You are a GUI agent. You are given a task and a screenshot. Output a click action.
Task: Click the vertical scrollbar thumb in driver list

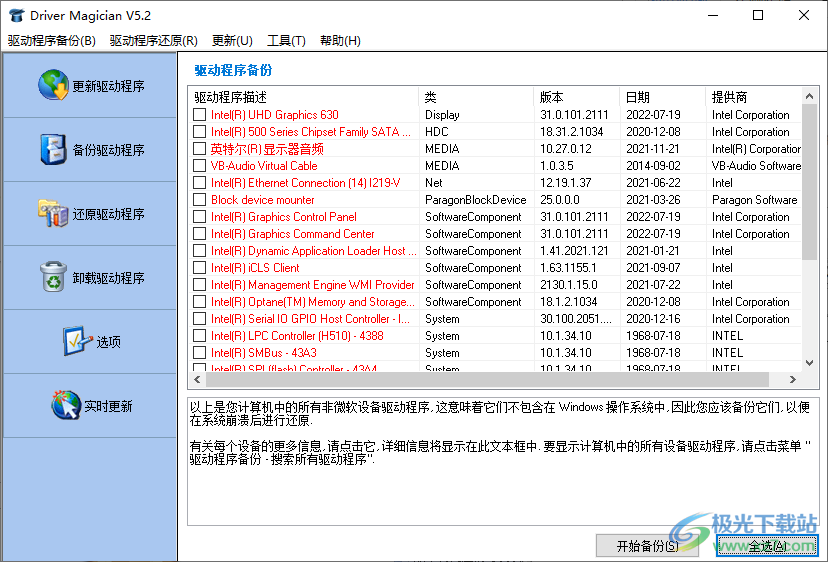click(x=809, y=182)
